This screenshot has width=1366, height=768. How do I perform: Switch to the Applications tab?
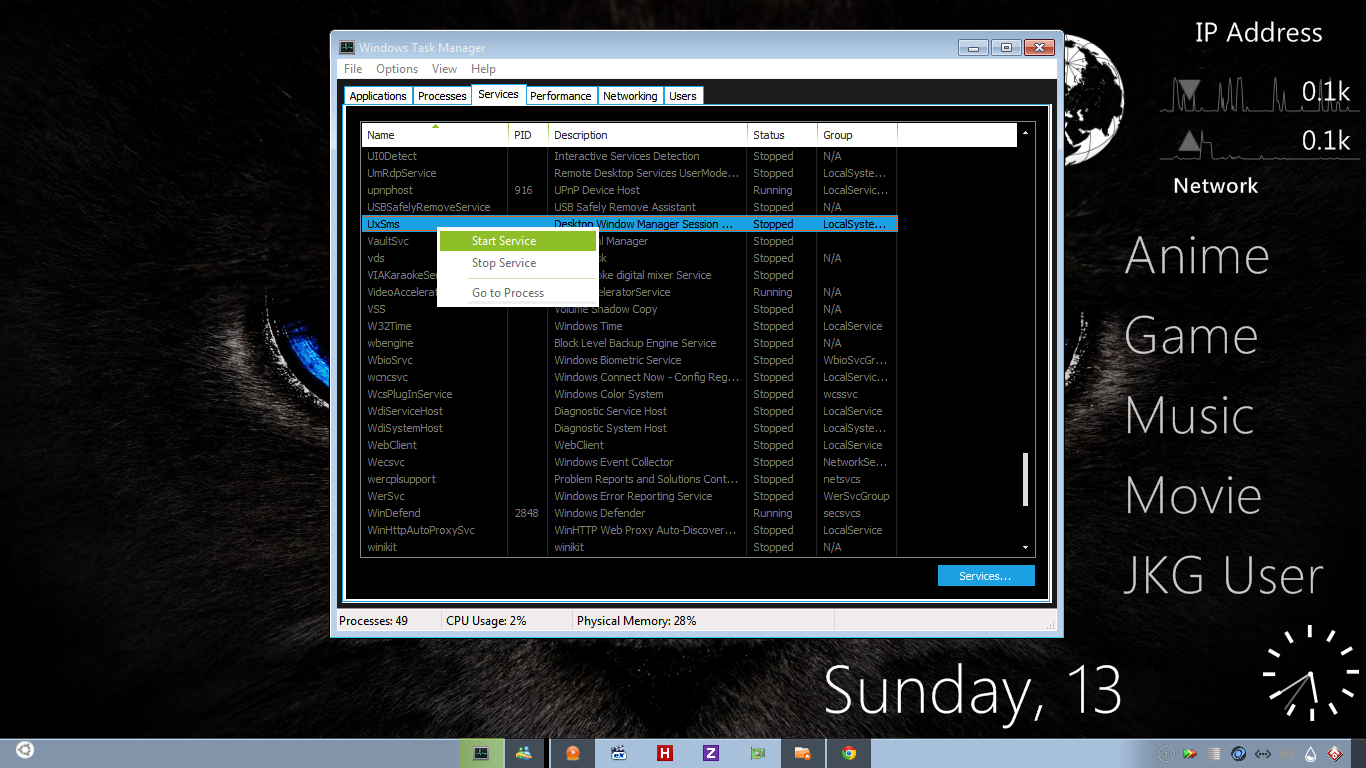(378, 96)
